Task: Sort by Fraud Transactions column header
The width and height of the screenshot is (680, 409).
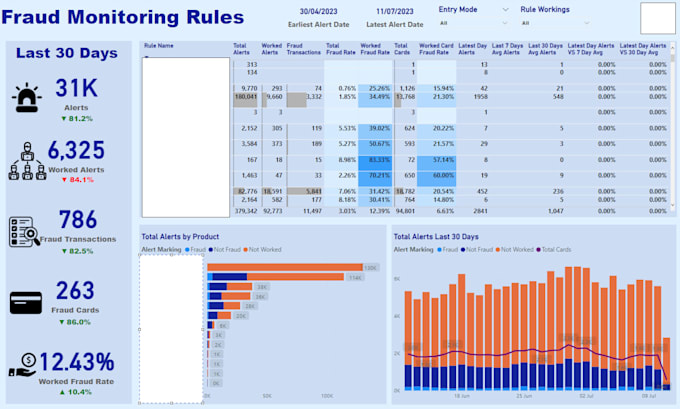Action: coord(304,49)
